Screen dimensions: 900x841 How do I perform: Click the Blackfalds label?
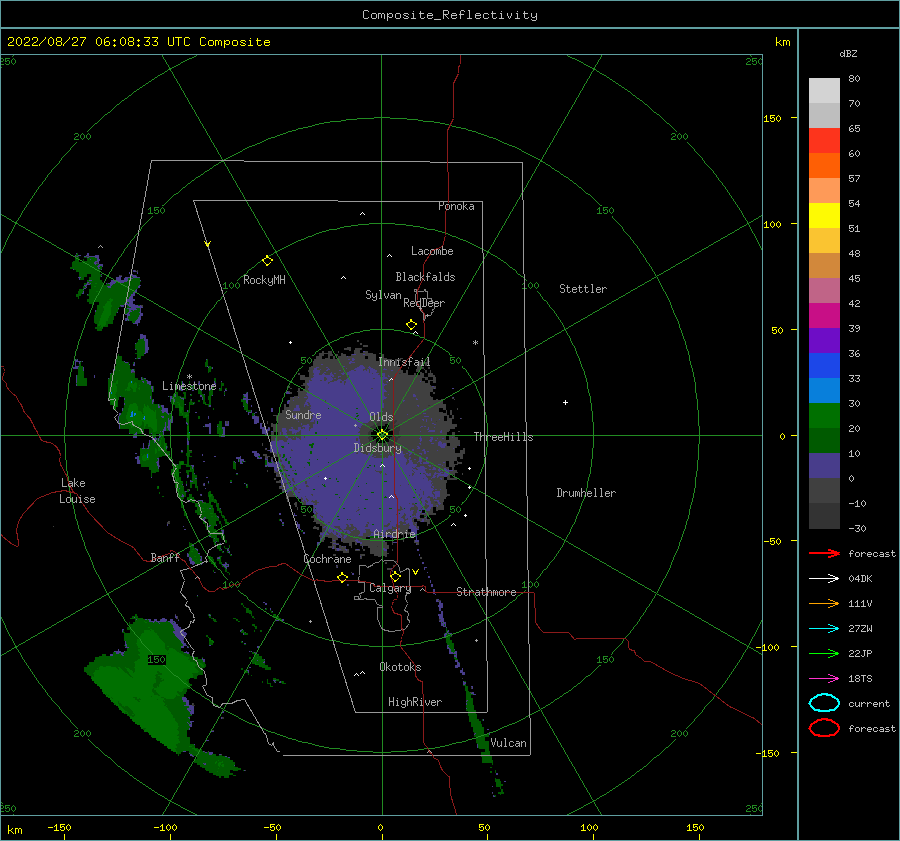click(425, 277)
